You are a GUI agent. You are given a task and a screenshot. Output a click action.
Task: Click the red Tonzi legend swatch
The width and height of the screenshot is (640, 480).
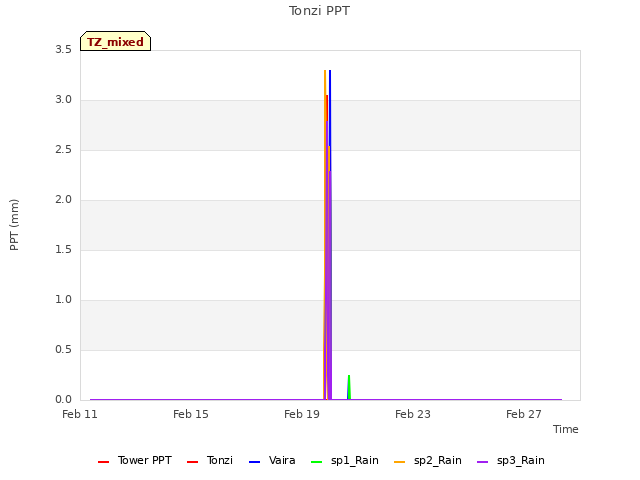click(192, 462)
